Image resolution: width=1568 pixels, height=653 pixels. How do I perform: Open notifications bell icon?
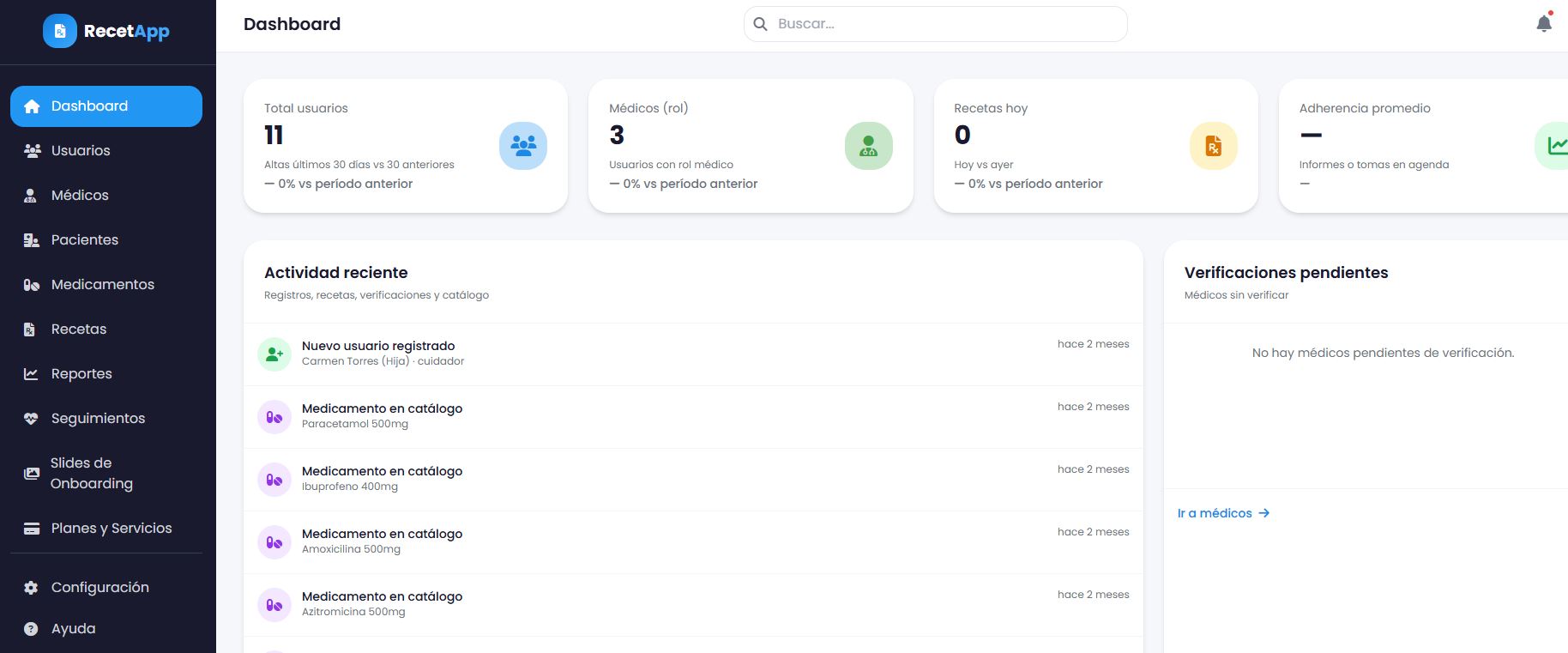(1544, 23)
